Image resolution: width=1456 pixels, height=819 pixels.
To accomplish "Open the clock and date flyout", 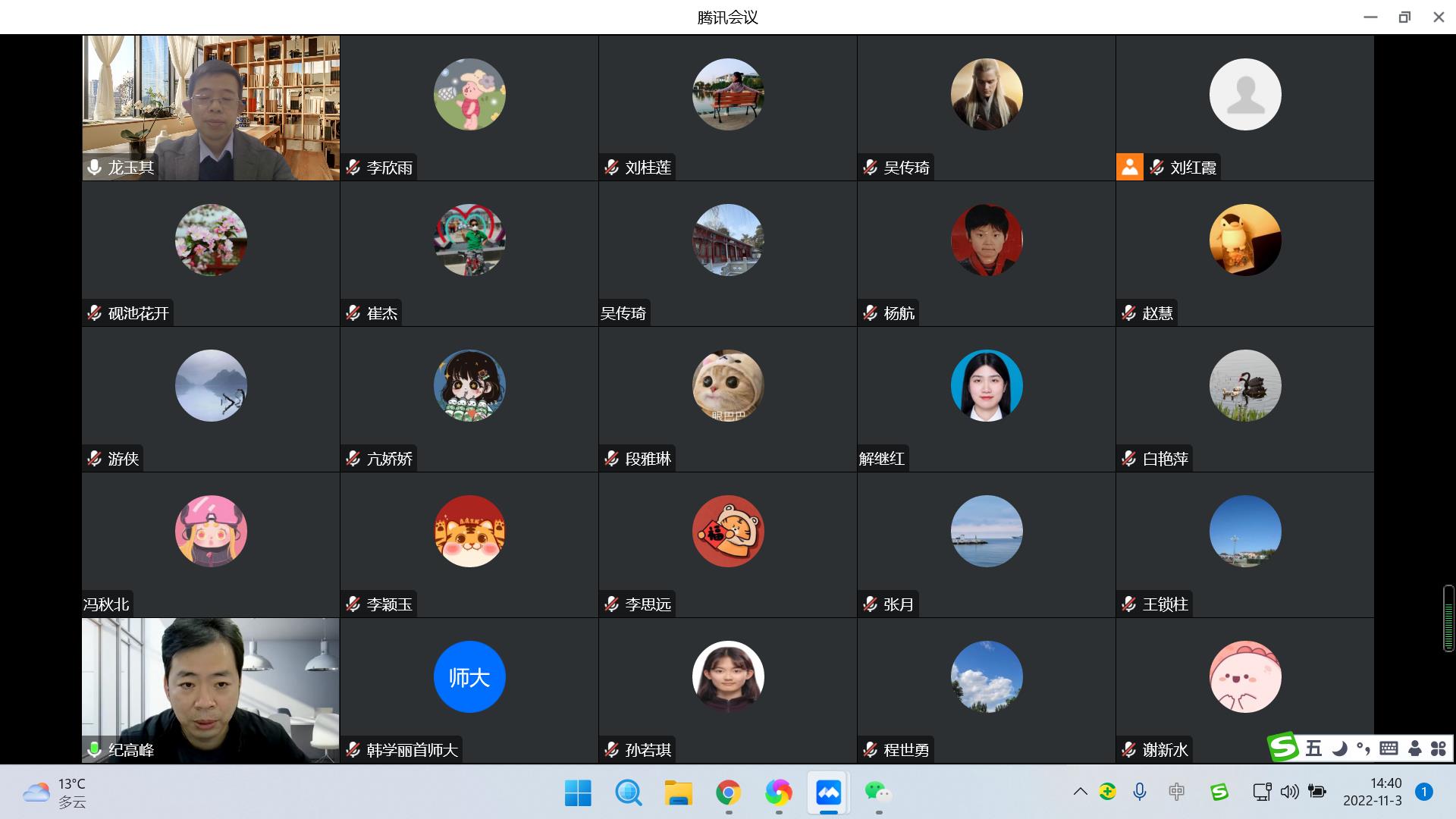I will (1372, 792).
